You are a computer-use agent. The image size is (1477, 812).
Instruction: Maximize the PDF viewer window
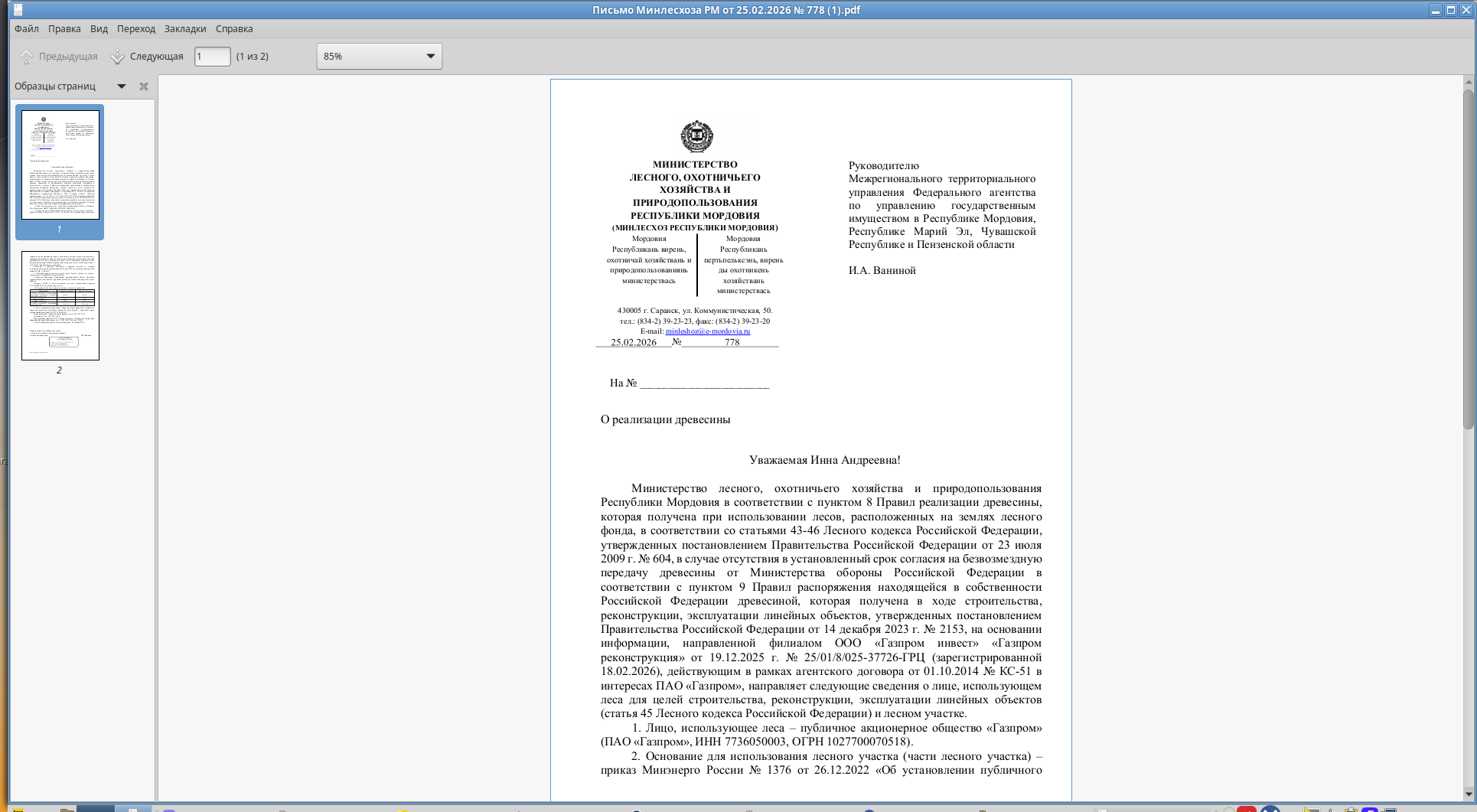(1451, 10)
